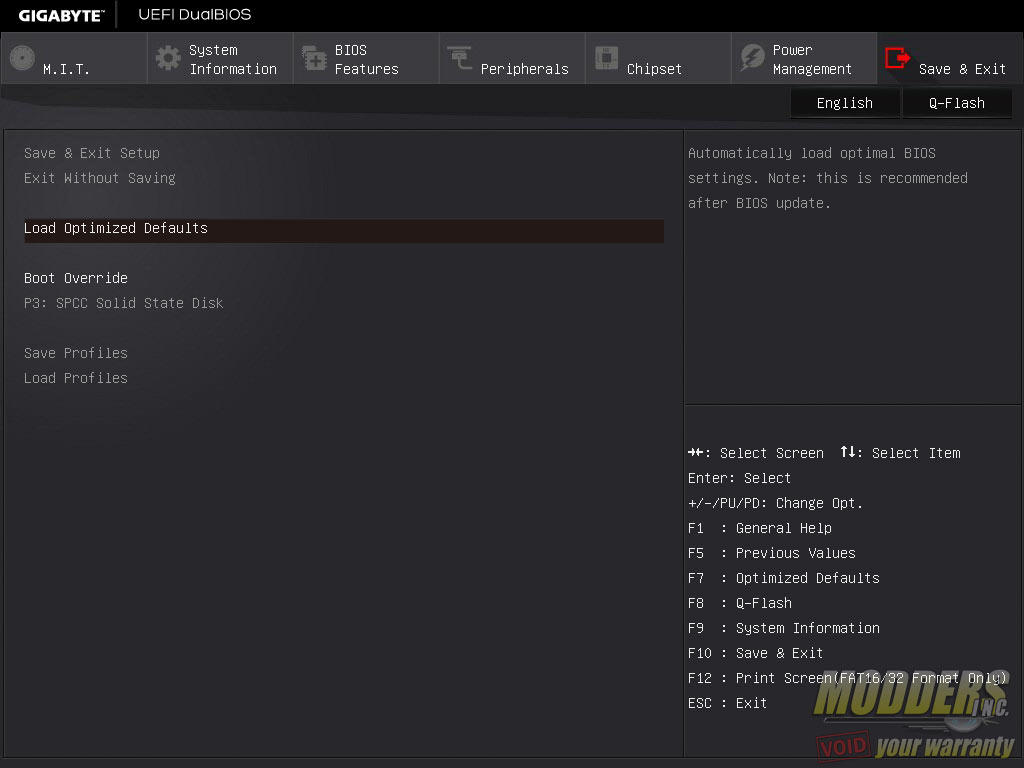Open the English language selector
Image resolution: width=1024 pixels, height=768 pixels.
pos(844,103)
